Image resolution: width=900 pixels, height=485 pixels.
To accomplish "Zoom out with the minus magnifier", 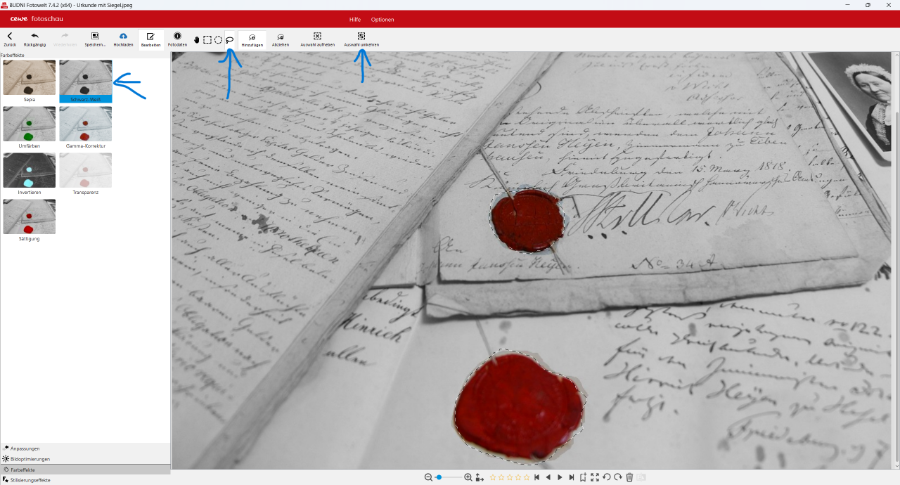I will pos(428,478).
